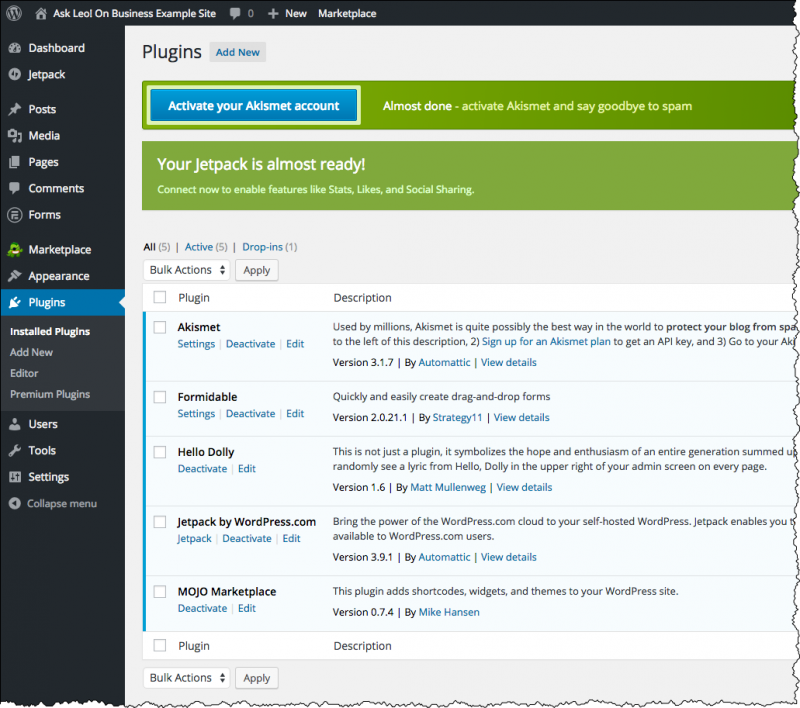Edit the Formidable plugin
The width and height of the screenshot is (800, 708).
coord(295,414)
